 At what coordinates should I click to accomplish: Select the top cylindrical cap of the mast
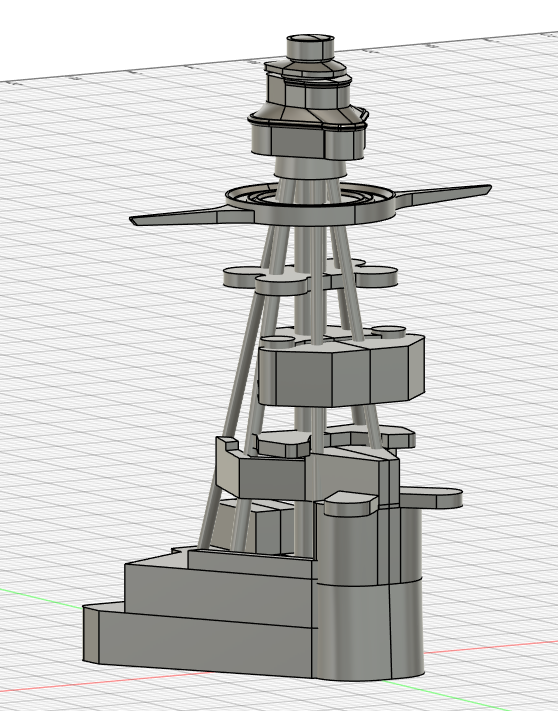[311, 48]
